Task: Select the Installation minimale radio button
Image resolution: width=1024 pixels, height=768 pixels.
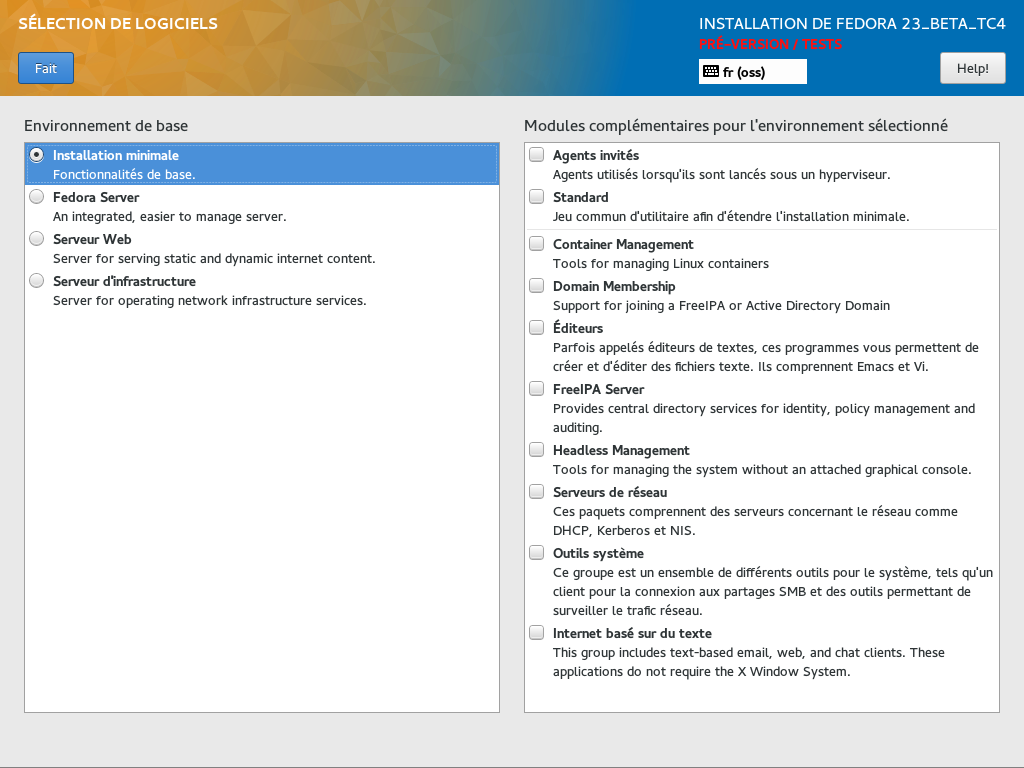Action: coord(37,155)
